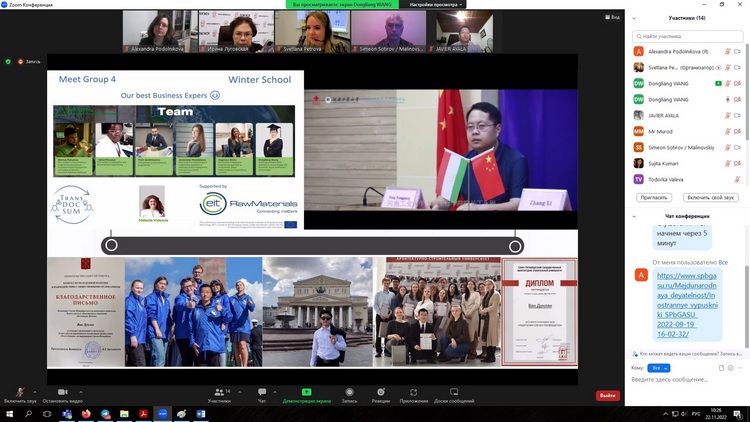This screenshot has height=422, width=750.
Task: Open the Приложения apps icon
Action: pos(413,392)
